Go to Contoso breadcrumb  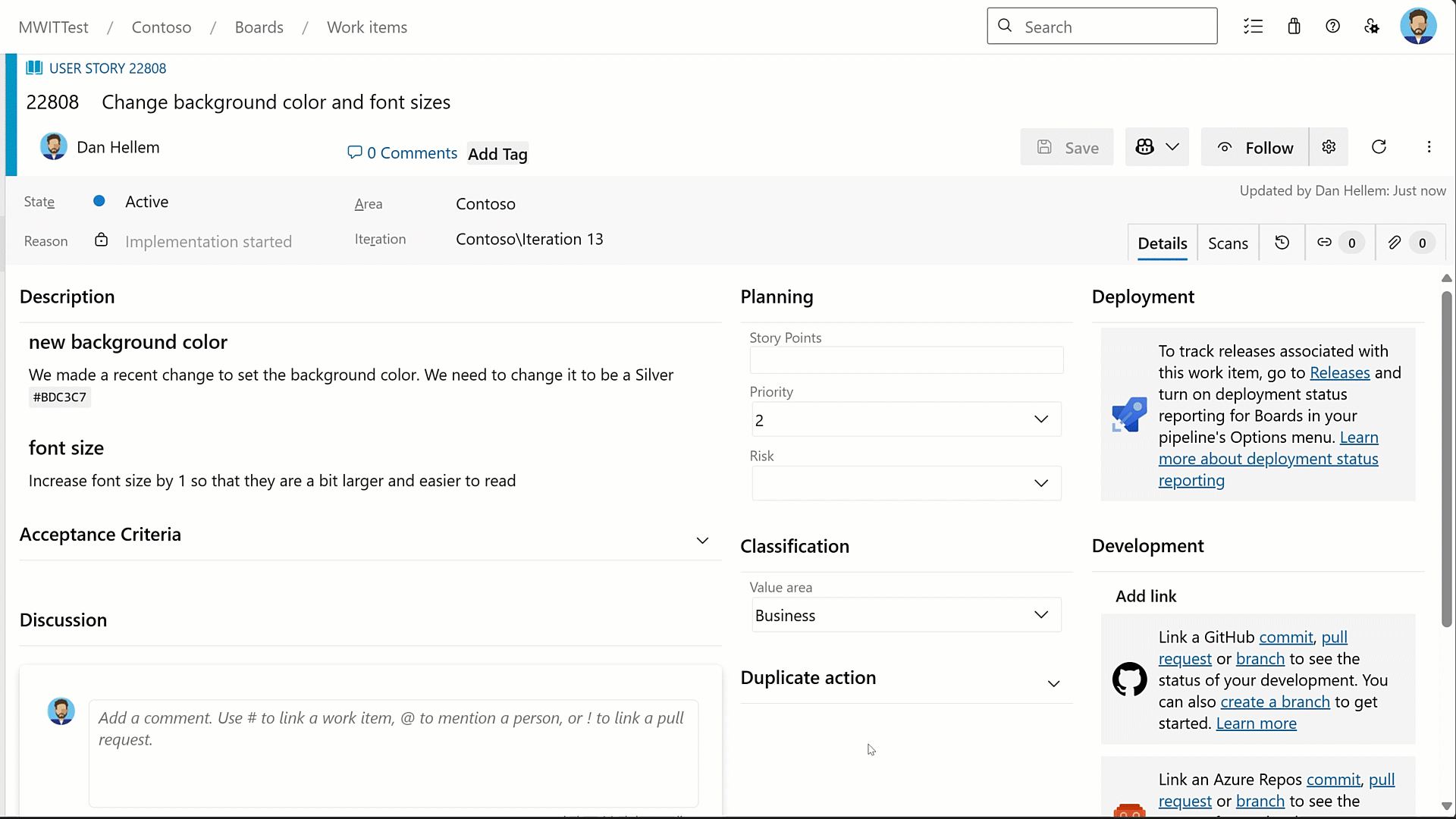[162, 27]
